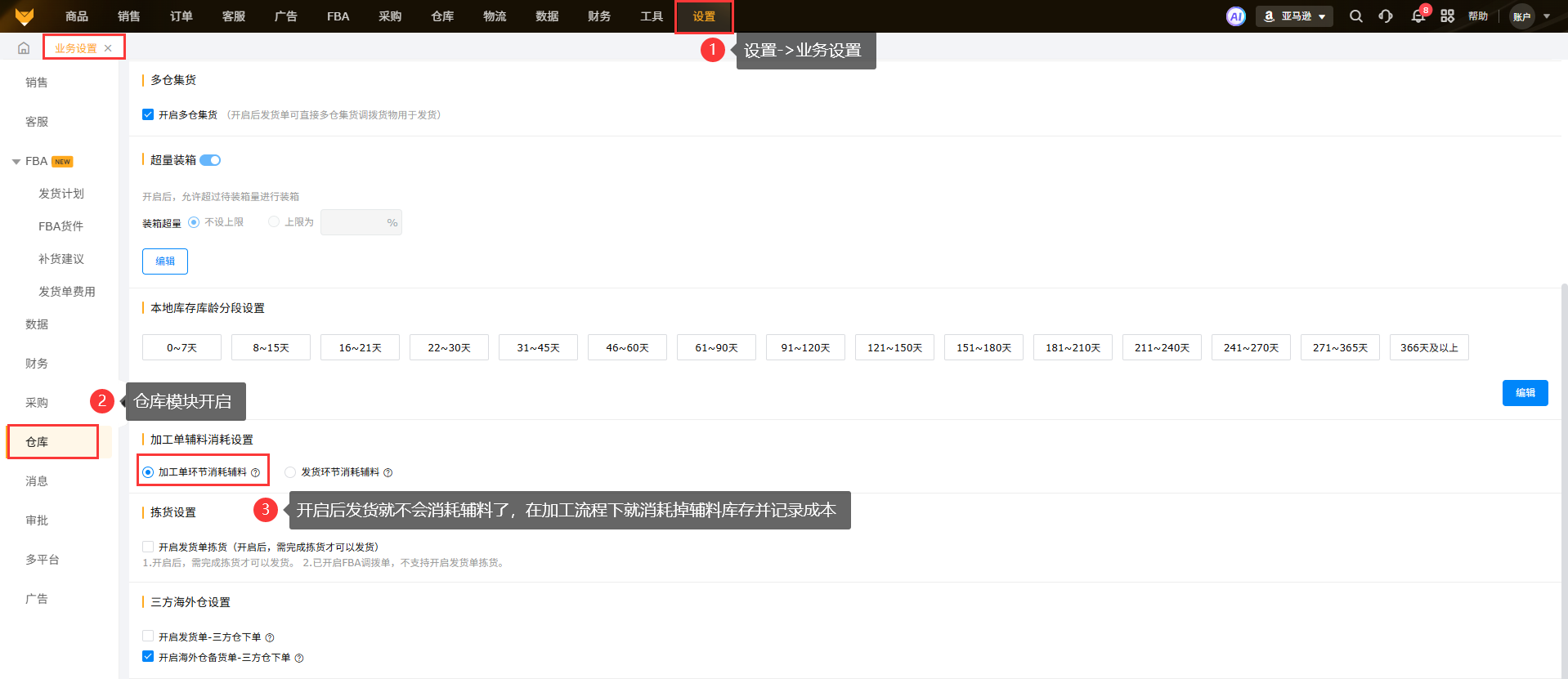Open 补货建议 in the sidebar
Screen dimensions: 1568x679
[61, 259]
